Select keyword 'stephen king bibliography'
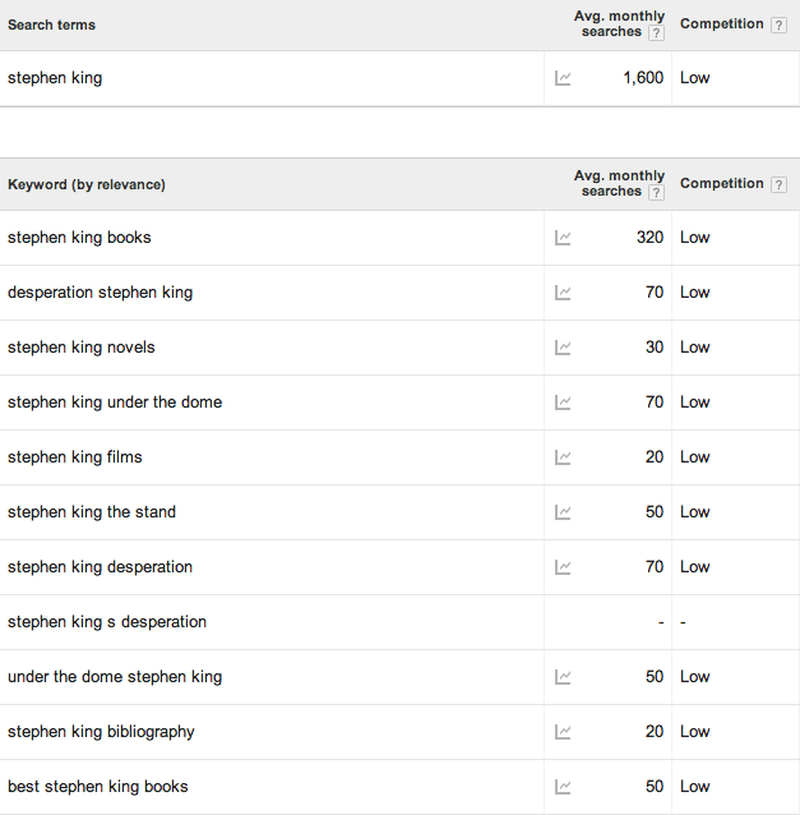This screenshot has height=815, width=800. point(101,732)
